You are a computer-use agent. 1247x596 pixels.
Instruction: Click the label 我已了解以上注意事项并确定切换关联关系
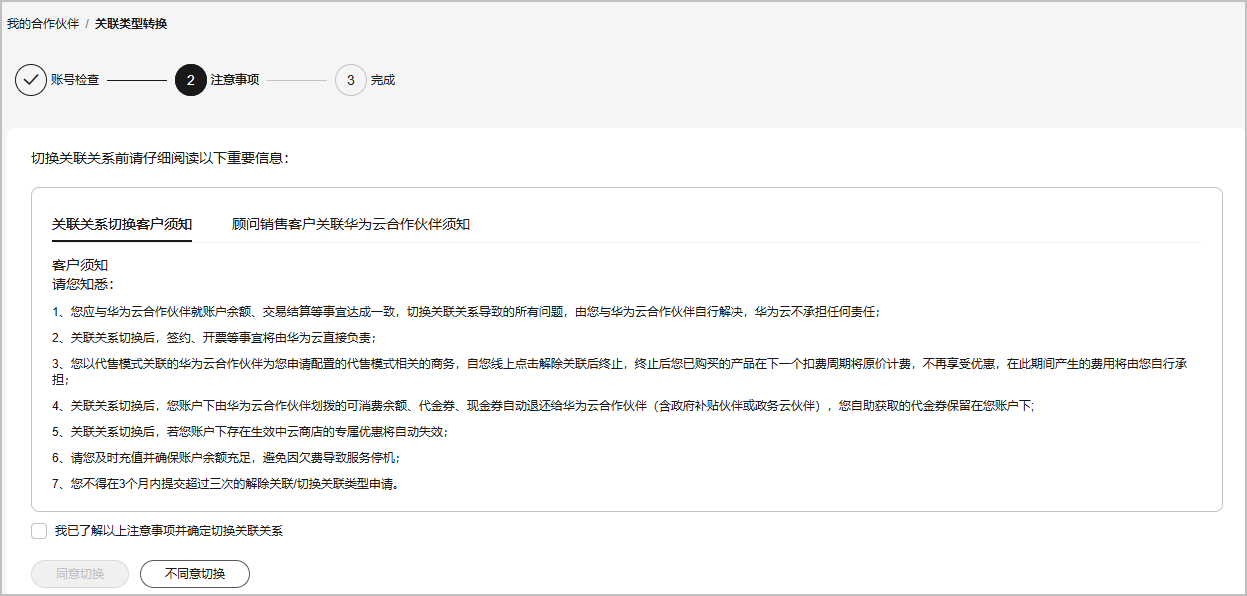tap(169, 531)
